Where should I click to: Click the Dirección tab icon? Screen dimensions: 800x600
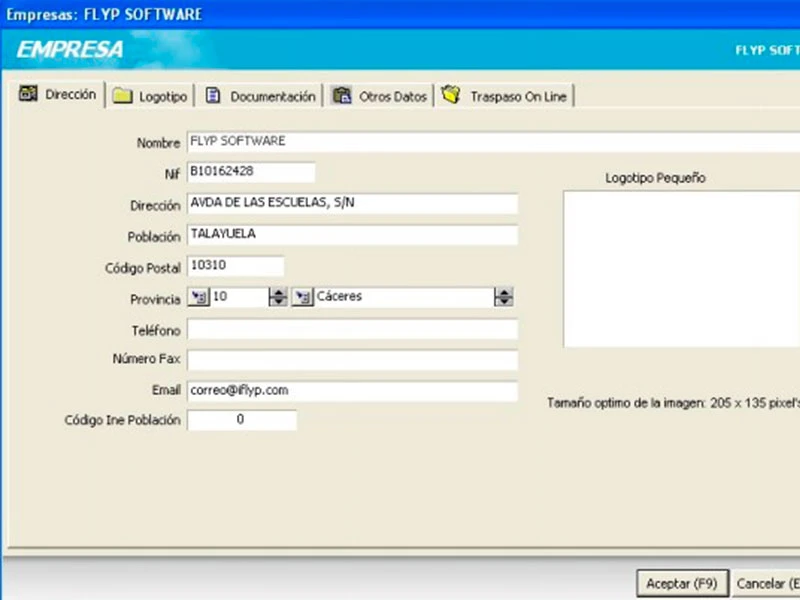28,93
